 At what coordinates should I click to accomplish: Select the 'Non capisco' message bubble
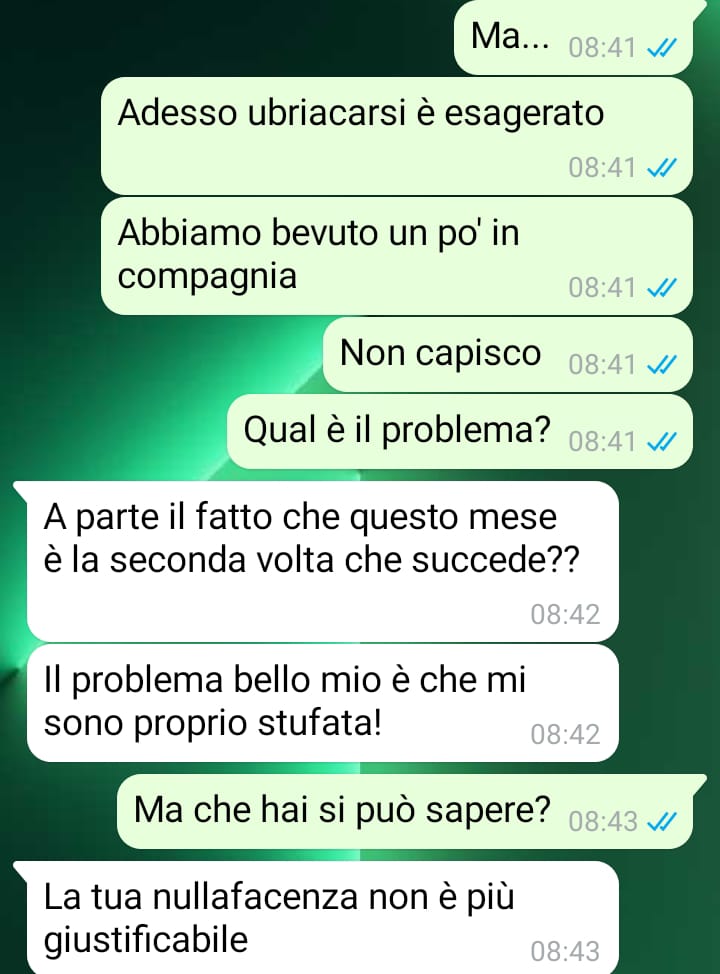(508, 355)
